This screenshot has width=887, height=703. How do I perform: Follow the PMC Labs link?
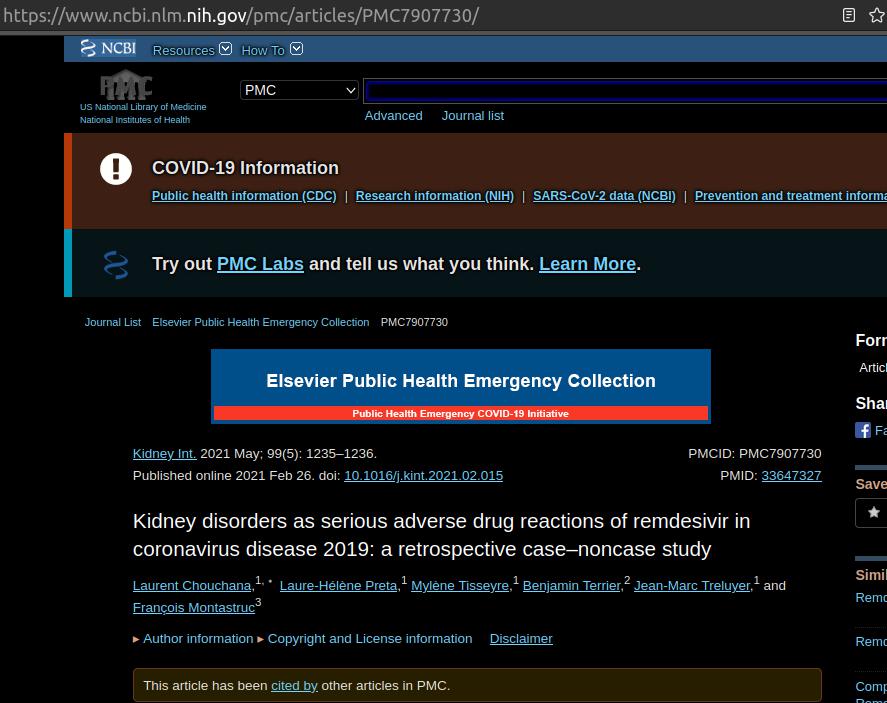pos(260,264)
